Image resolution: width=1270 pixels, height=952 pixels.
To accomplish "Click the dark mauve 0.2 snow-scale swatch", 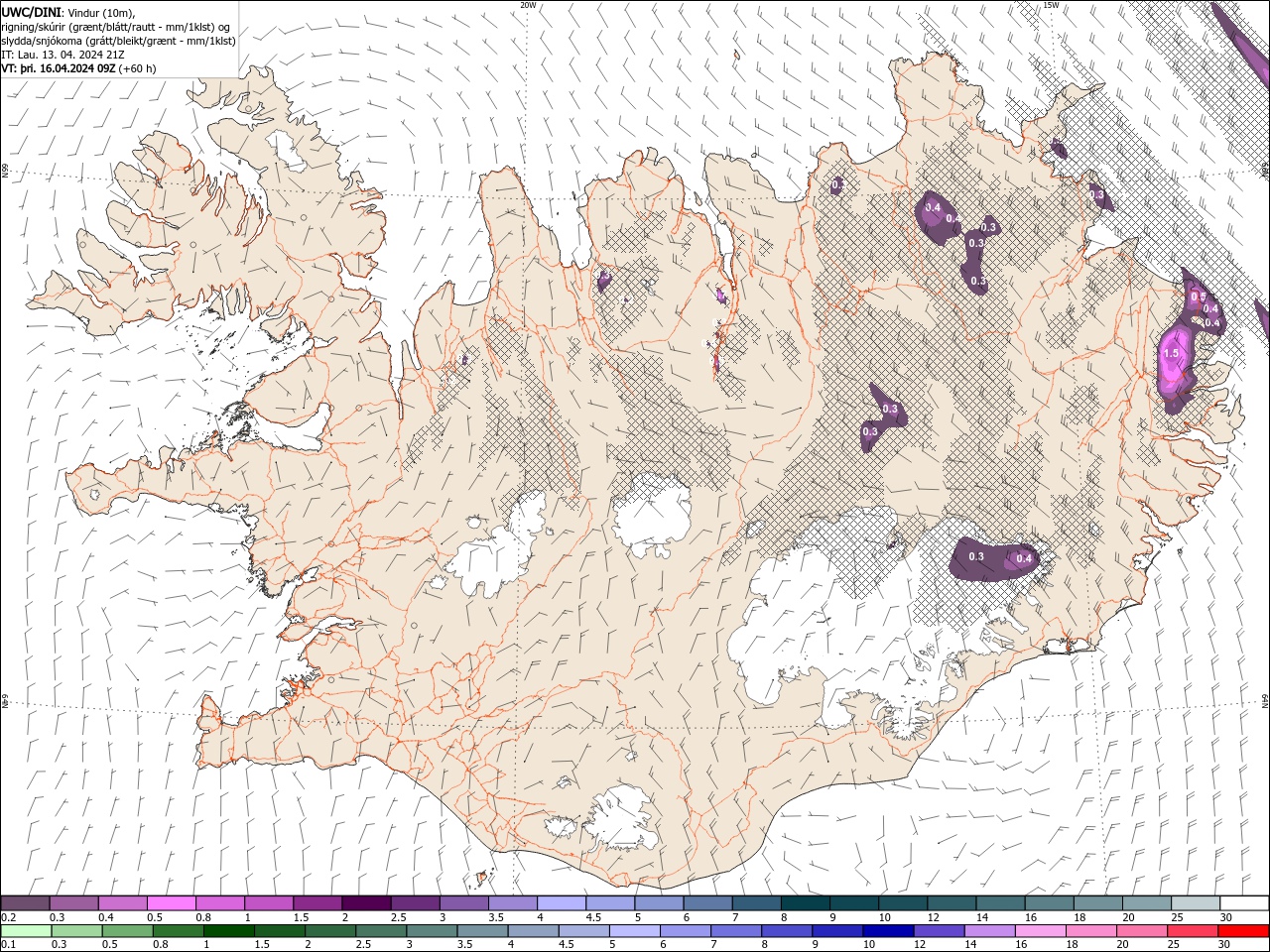I will pos(25,903).
